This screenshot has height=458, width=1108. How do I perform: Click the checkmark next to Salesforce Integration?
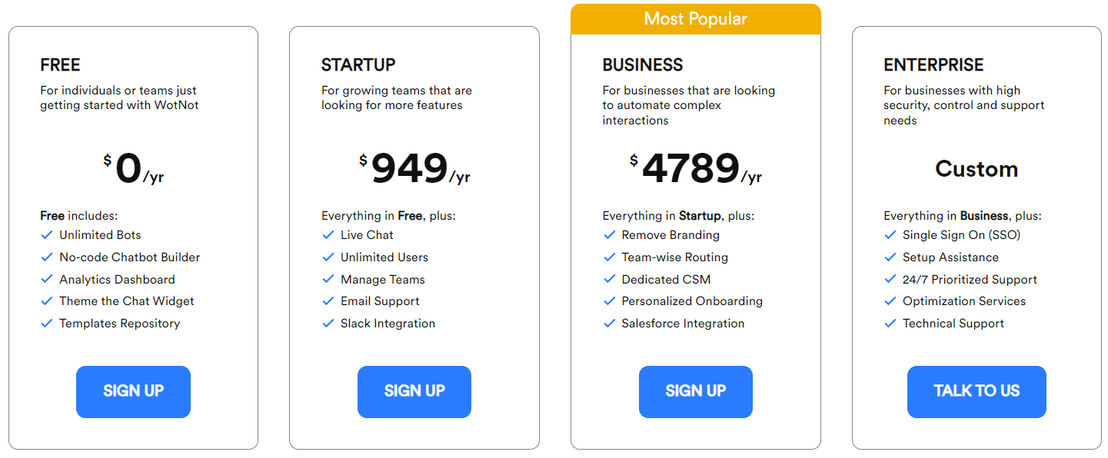[x=609, y=323]
